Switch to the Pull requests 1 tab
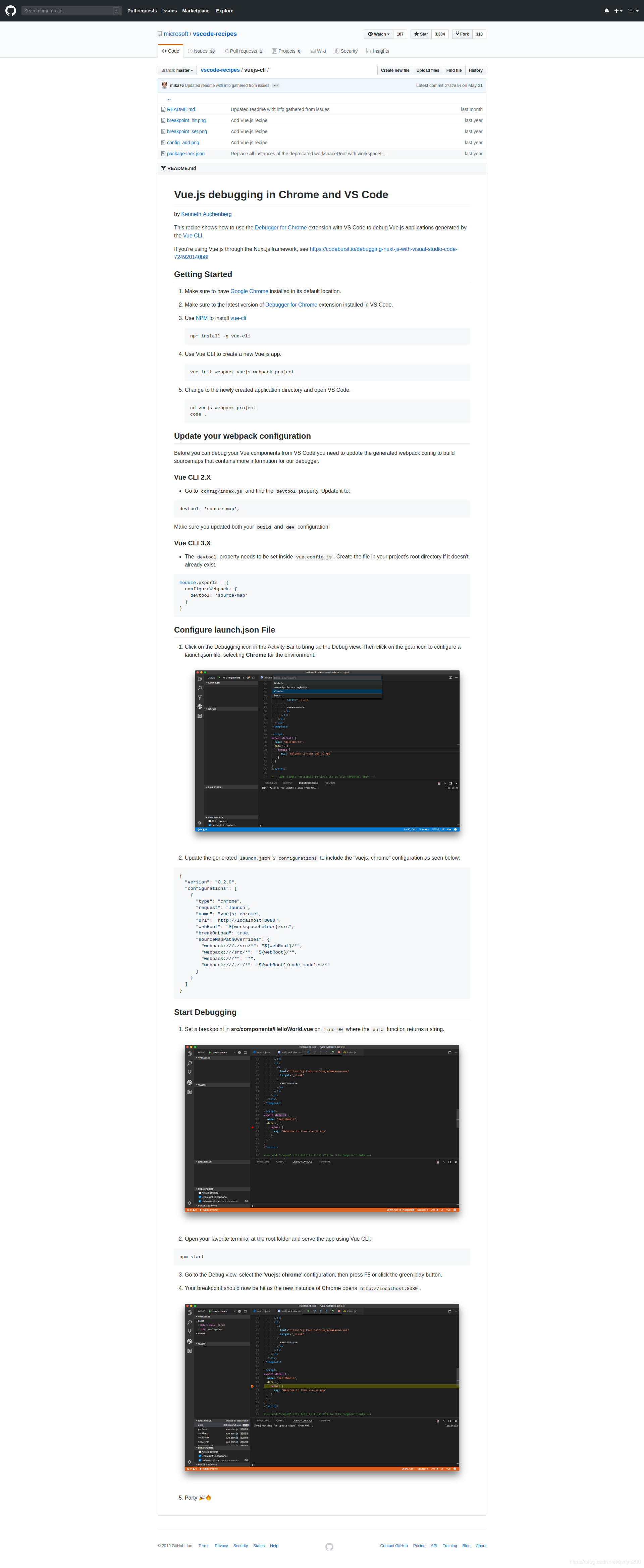The width and height of the screenshot is (644, 1568). [244, 51]
